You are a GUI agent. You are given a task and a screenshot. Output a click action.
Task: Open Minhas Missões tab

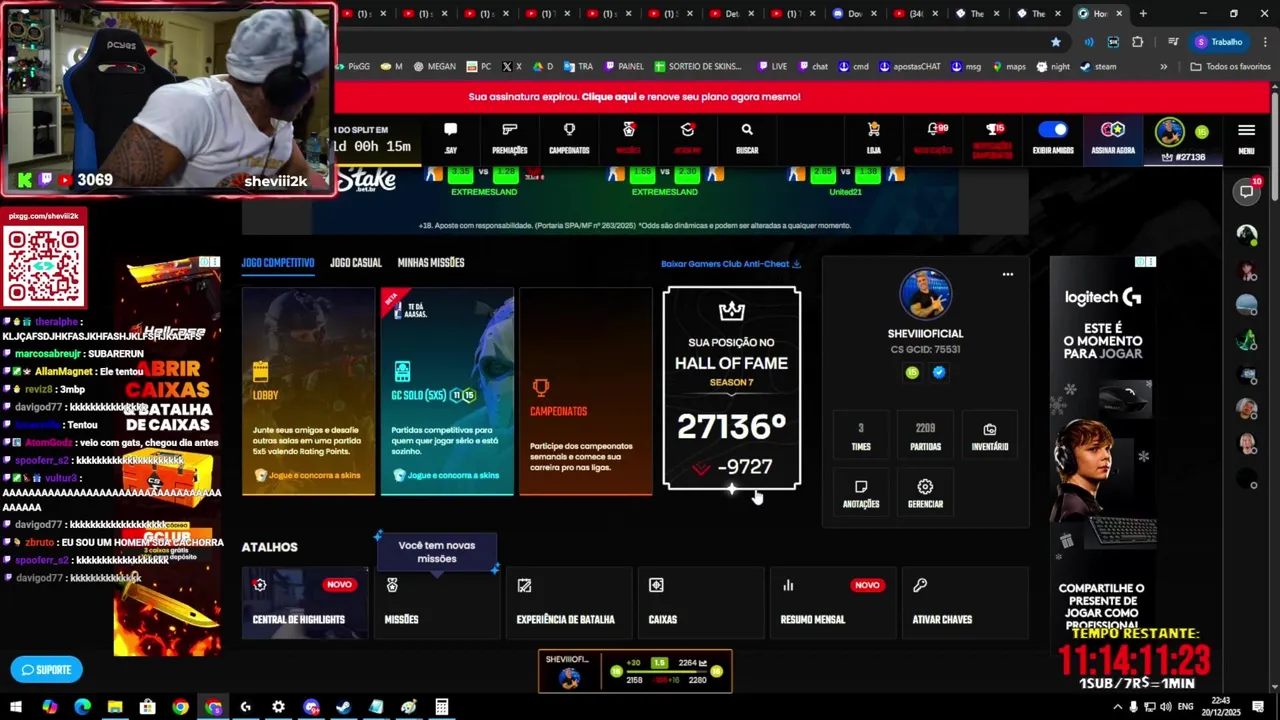(431, 262)
